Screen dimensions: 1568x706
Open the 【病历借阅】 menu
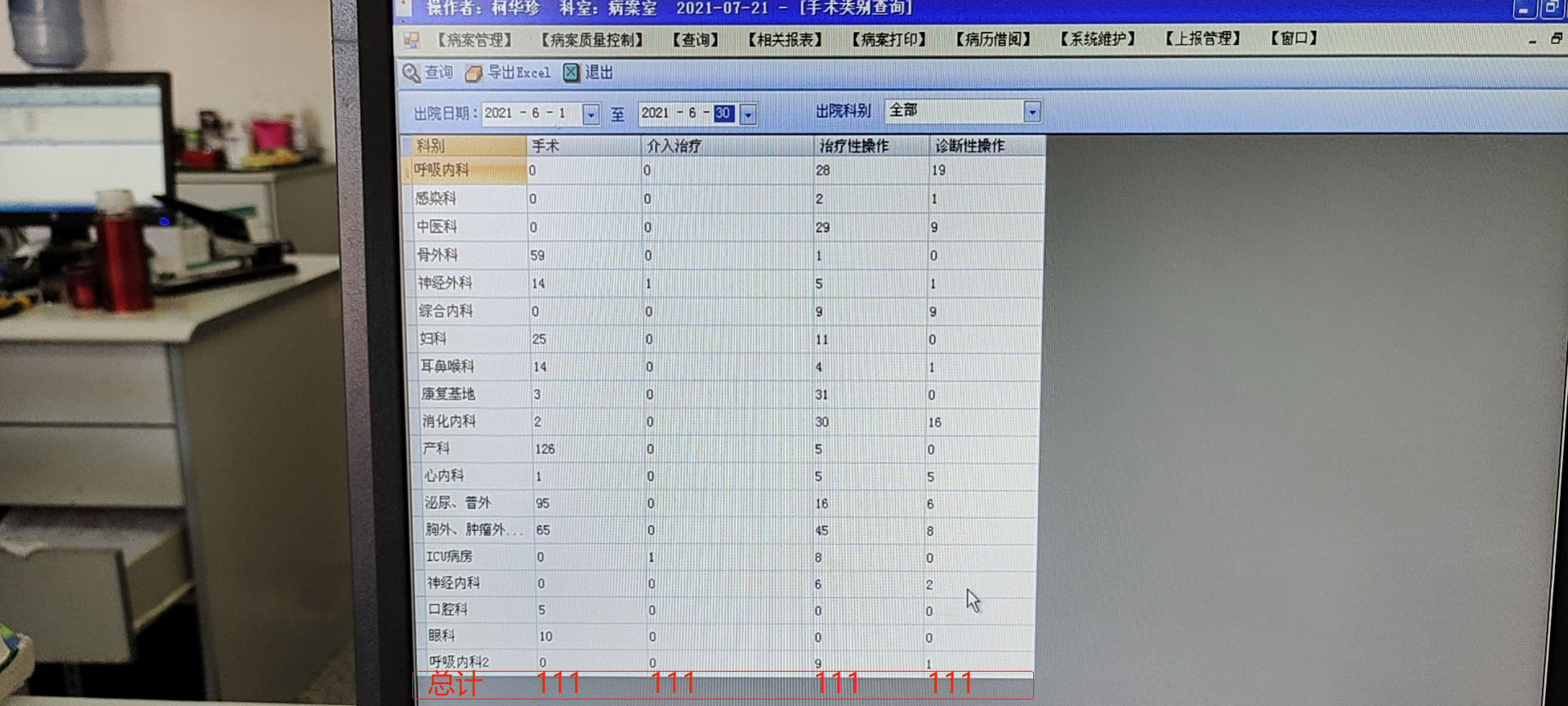click(993, 38)
